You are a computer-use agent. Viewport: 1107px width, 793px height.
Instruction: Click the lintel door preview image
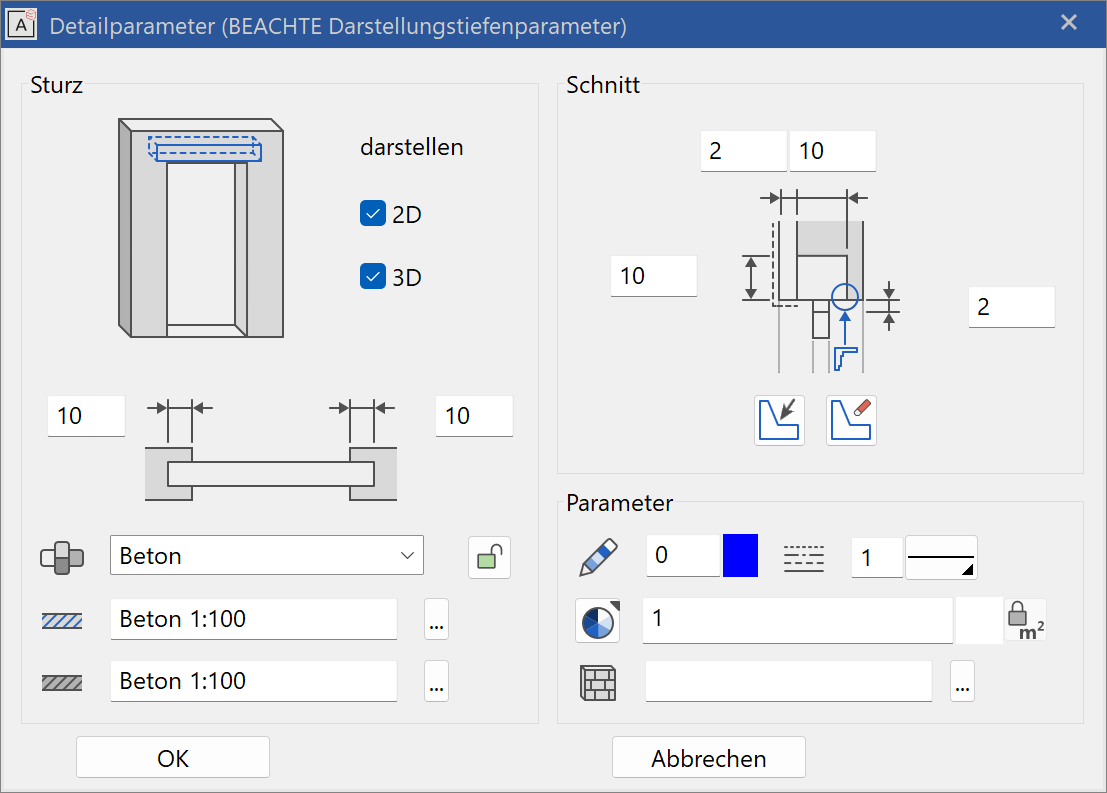point(201,228)
